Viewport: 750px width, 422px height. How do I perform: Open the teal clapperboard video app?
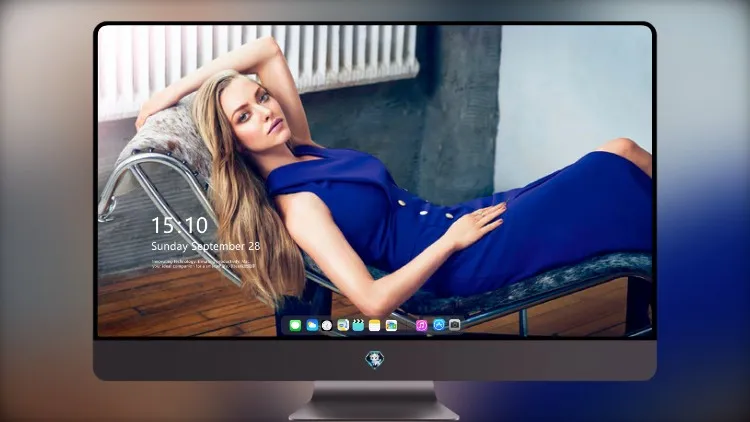[358, 326]
